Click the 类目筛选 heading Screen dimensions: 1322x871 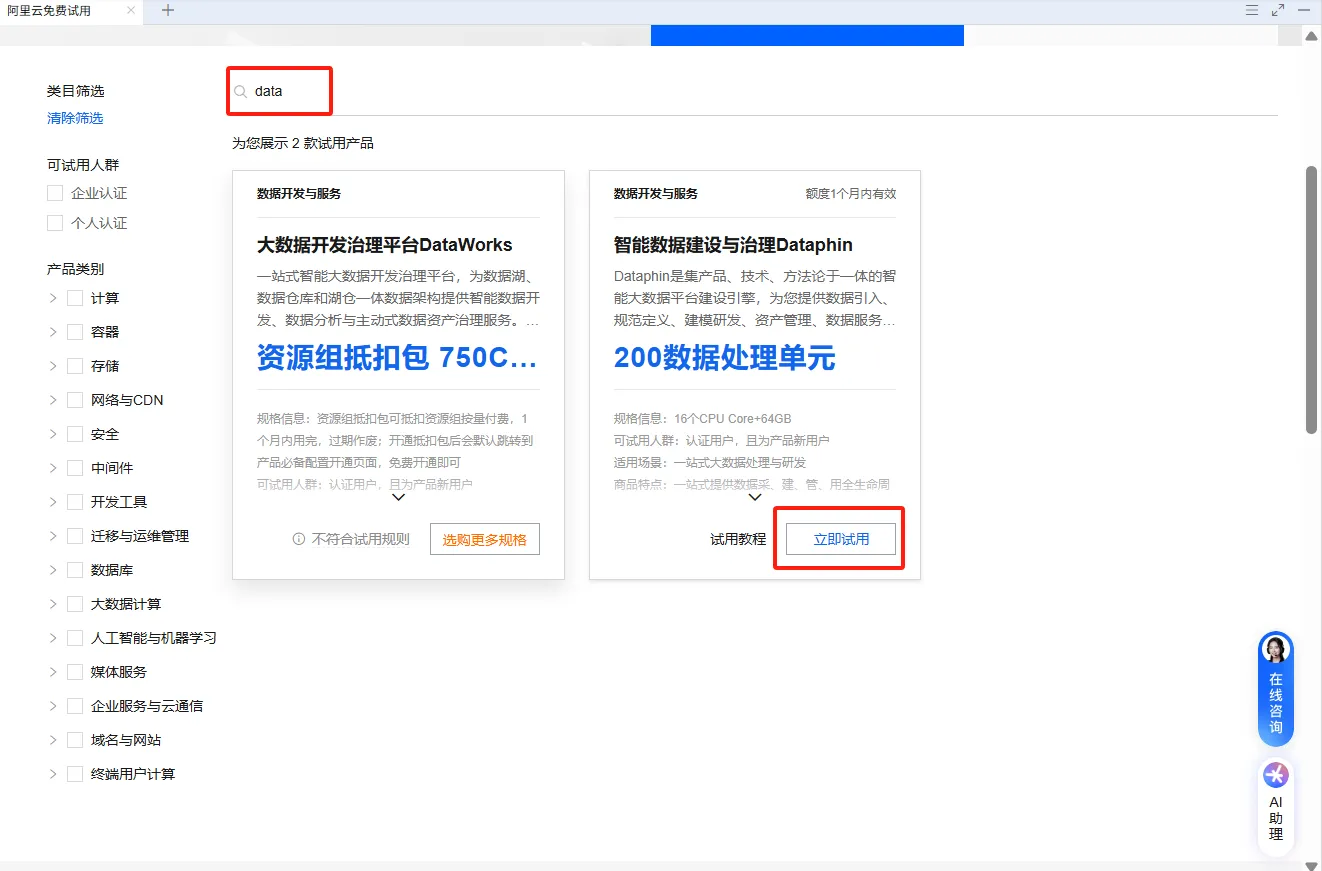pos(76,91)
